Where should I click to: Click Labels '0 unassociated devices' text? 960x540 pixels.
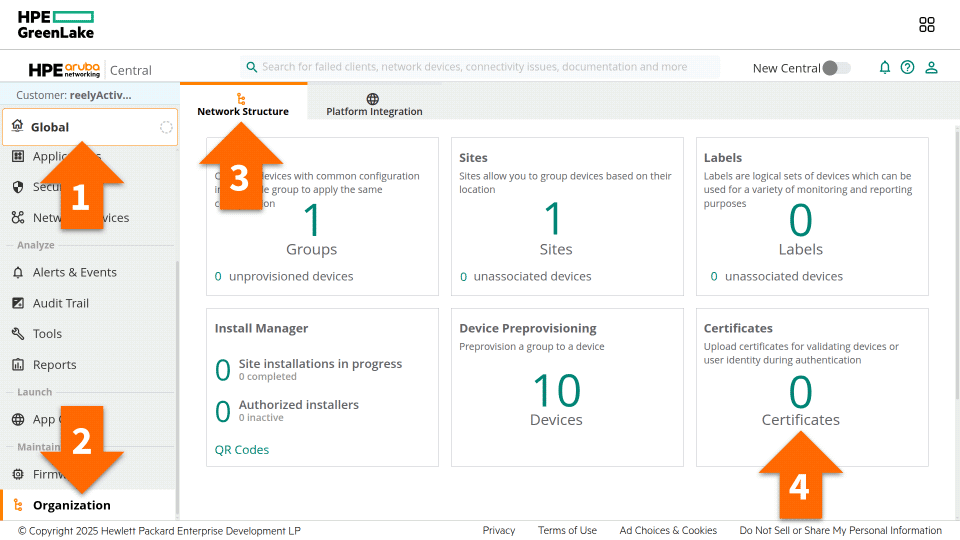pos(776,276)
